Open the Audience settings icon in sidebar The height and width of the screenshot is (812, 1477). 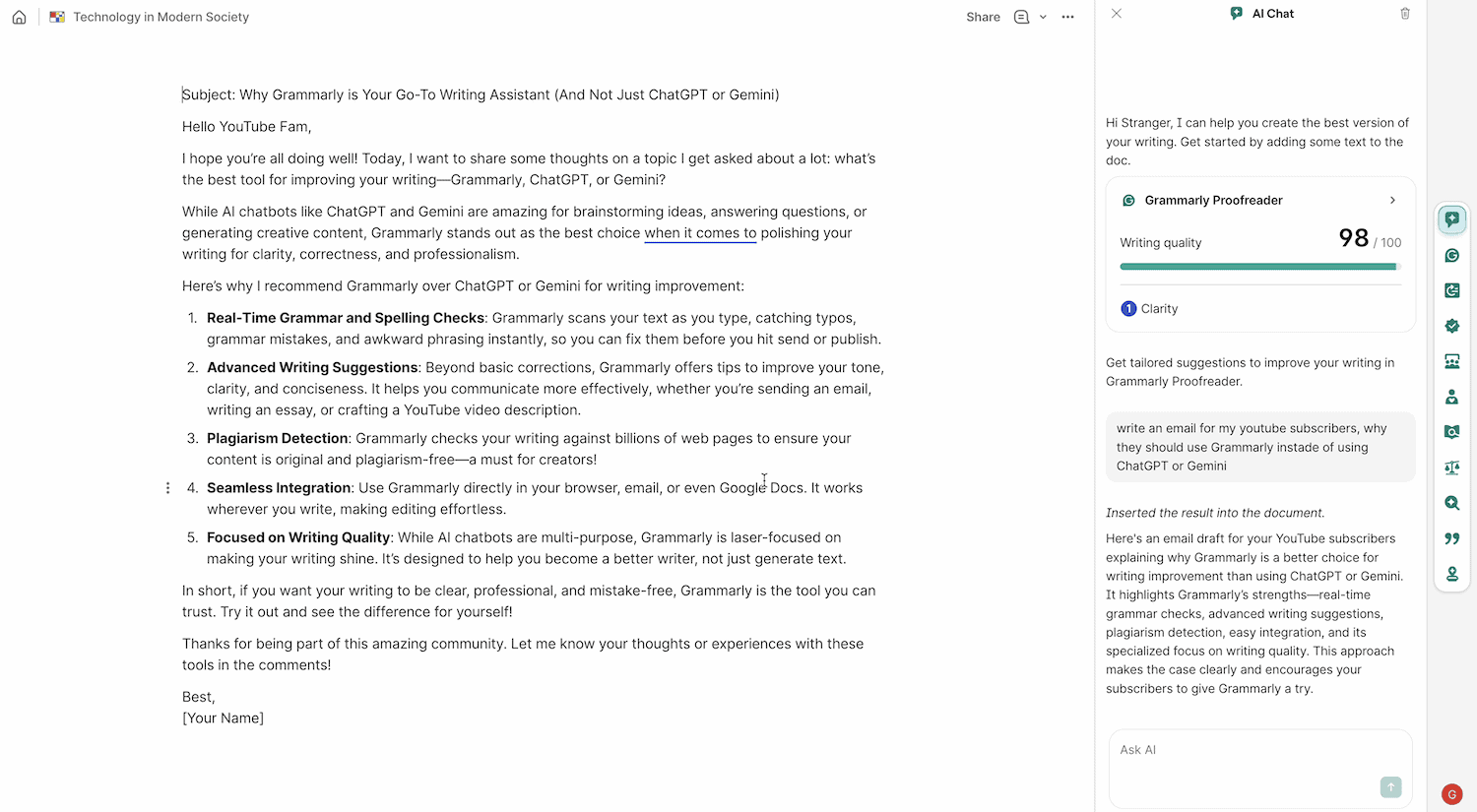click(1451, 361)
